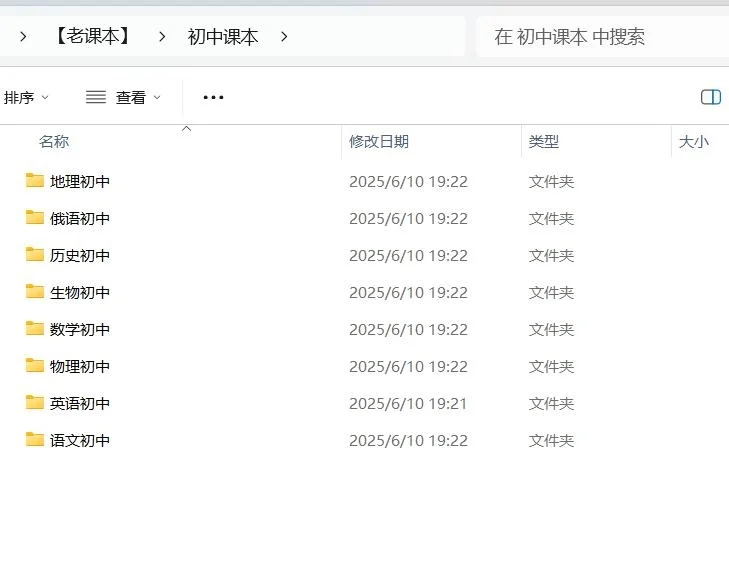Viewport: 729px width, 582px height.
Task: Click the modified date of 历史初中 row
Action: (408, 256)
